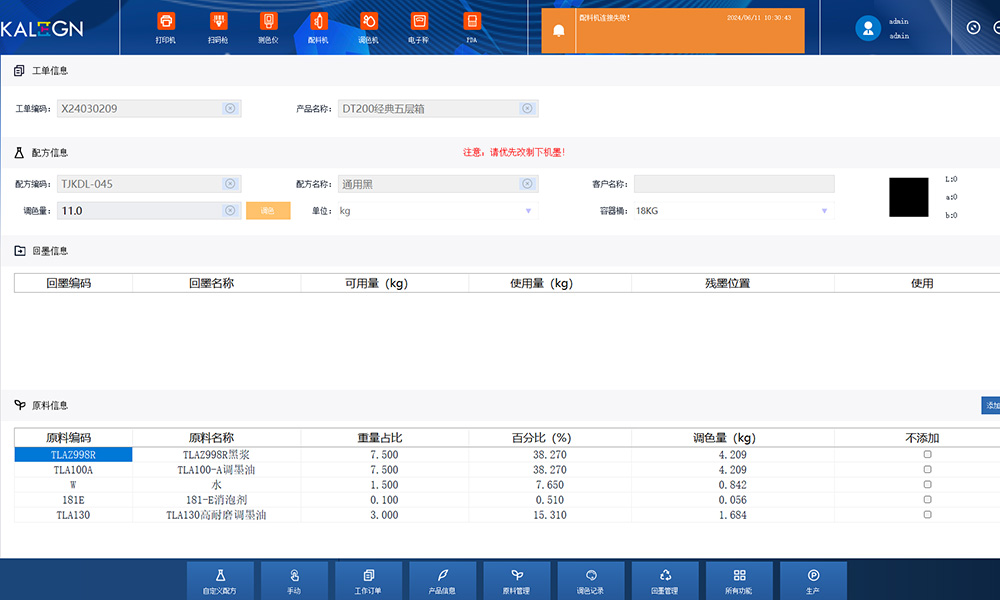The image size is (1000, 600).
Task: Expand the 单位 kg dropdown
Action: [x=528, y=211]
